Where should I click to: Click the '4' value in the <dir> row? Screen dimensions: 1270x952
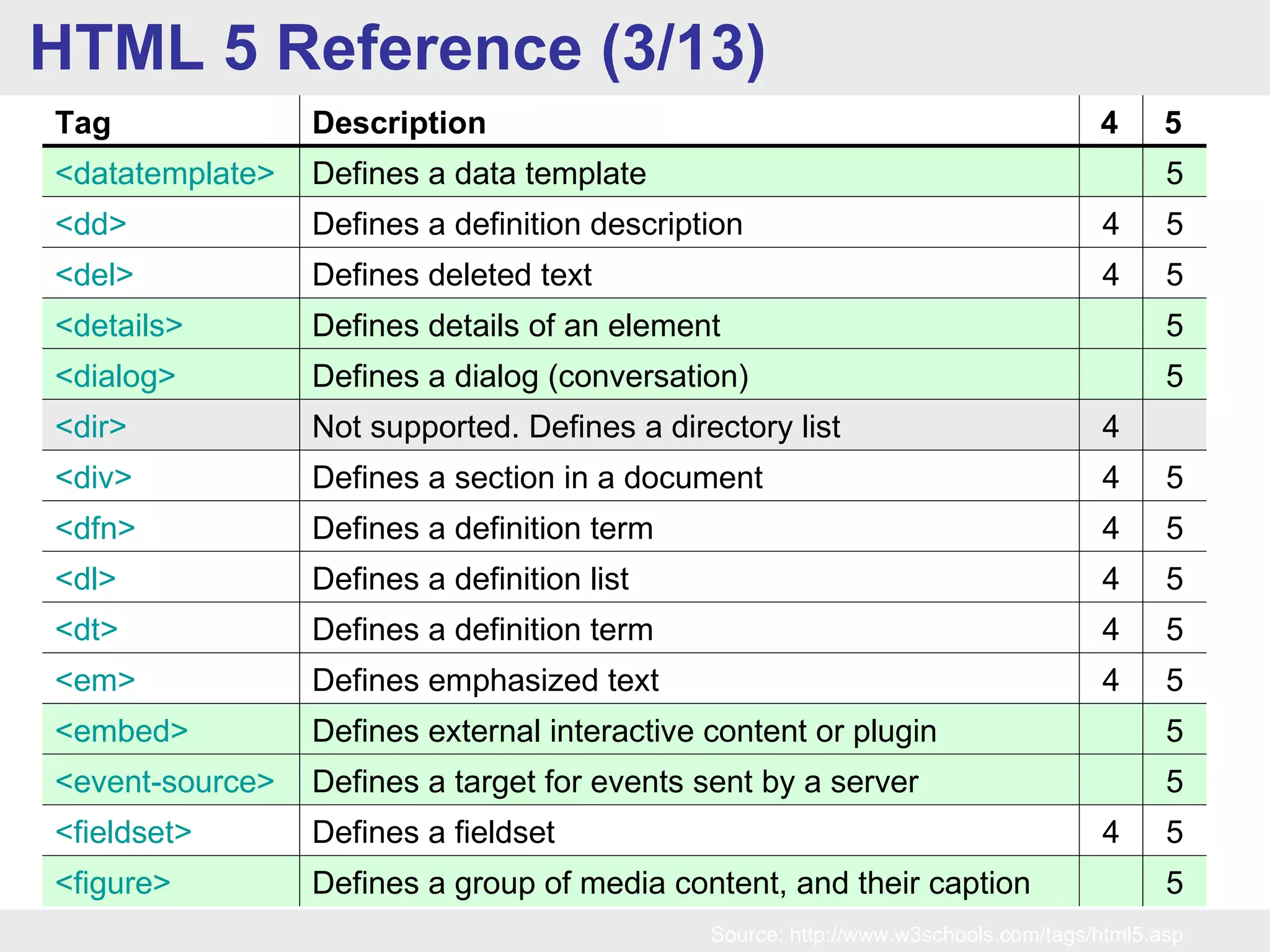tap(1111, 427)
